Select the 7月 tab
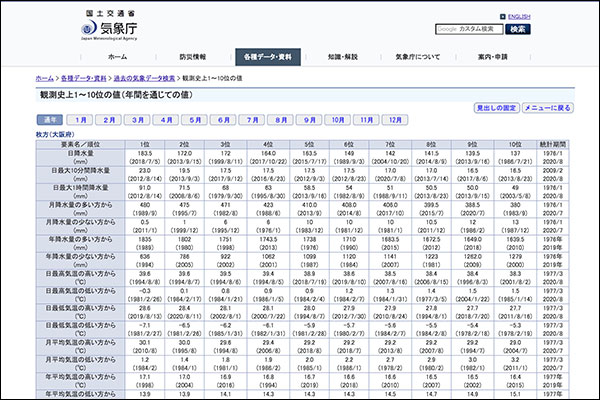Viewport: 600px width, 400px height. point(253,120)
